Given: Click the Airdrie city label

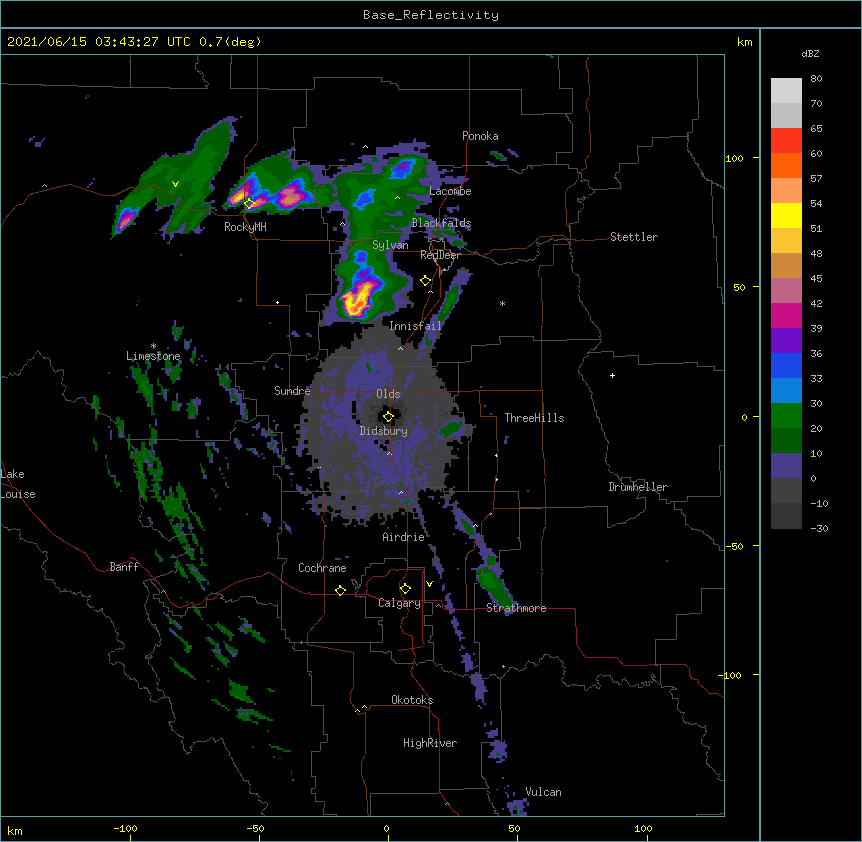Looking at the screenshot, I should coord(404,537).
